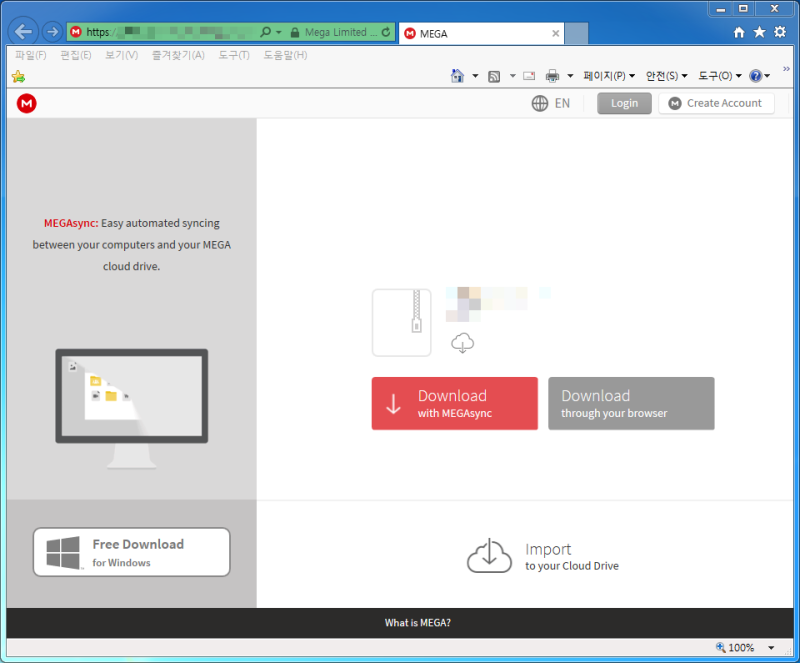Expand the zoom level dropdown arrow
Image resolution: width=800 pixels, height=663 pixels.
point(771,648)
